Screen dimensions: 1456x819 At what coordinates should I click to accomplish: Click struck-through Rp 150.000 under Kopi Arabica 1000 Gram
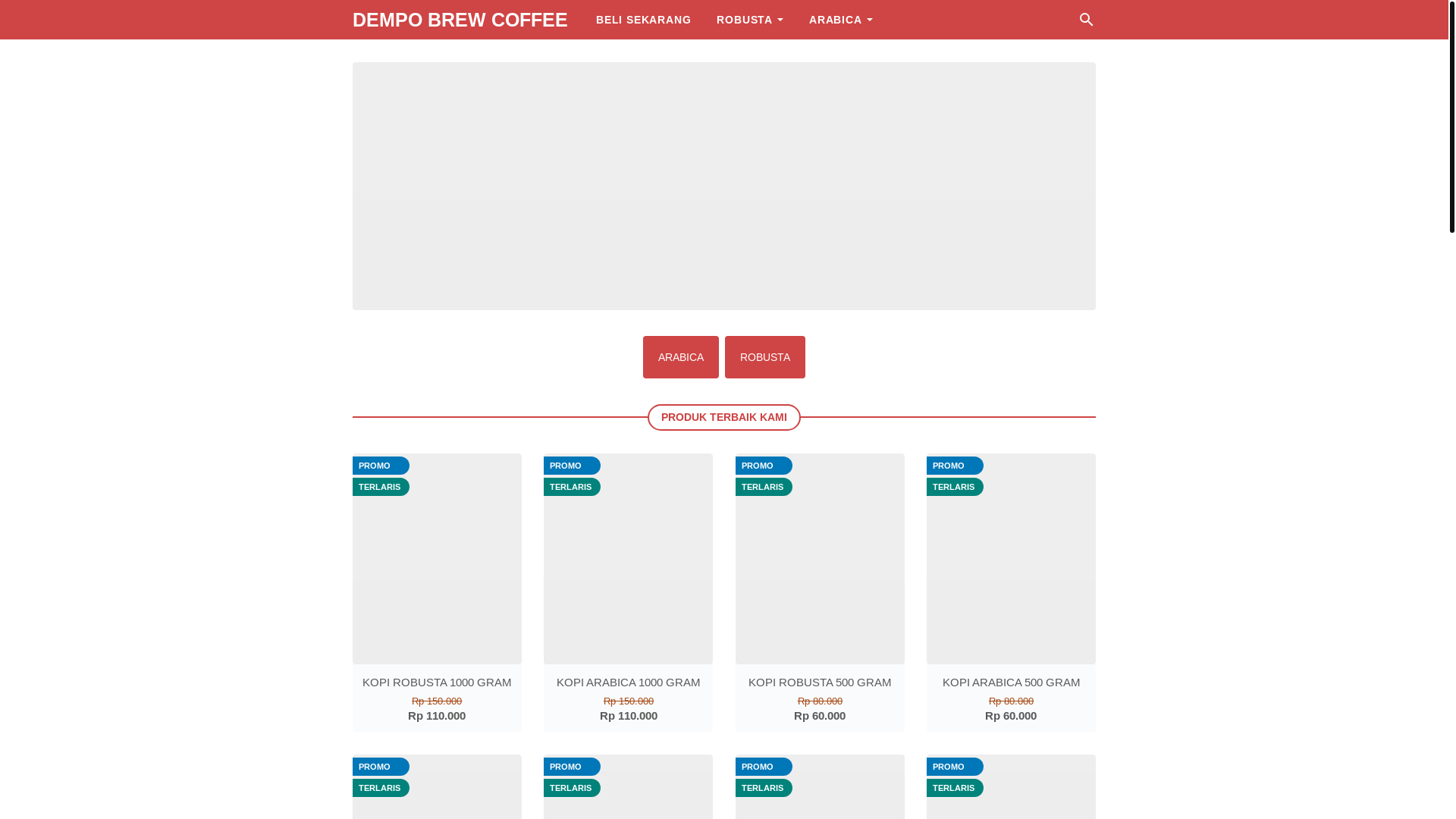(629, 701)
